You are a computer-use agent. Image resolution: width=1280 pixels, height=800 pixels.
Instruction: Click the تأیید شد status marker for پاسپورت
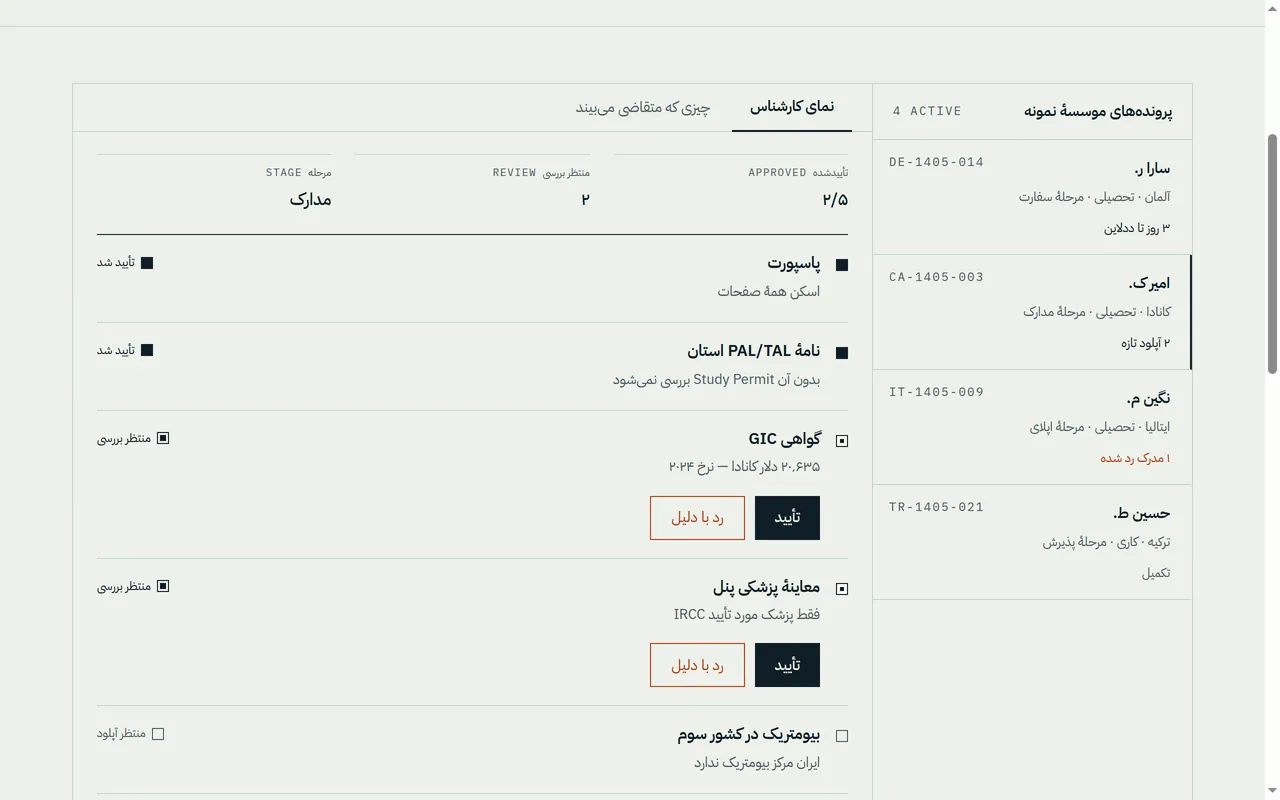pos(125,263)
